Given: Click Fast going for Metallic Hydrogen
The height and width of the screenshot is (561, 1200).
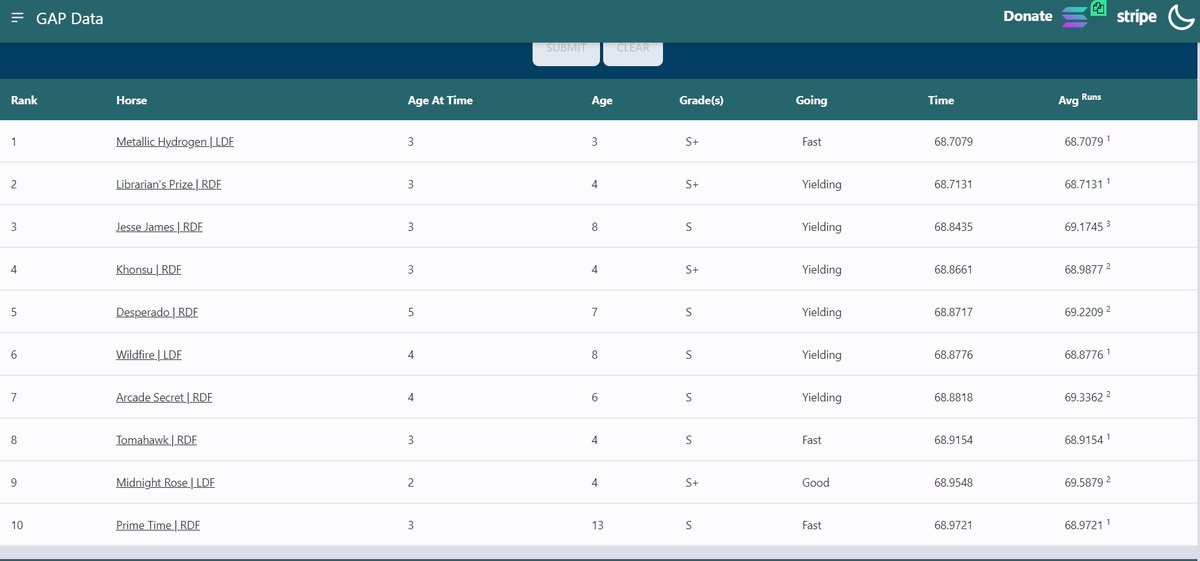Looking at the screenshot, I should click(x=812, y=142).
